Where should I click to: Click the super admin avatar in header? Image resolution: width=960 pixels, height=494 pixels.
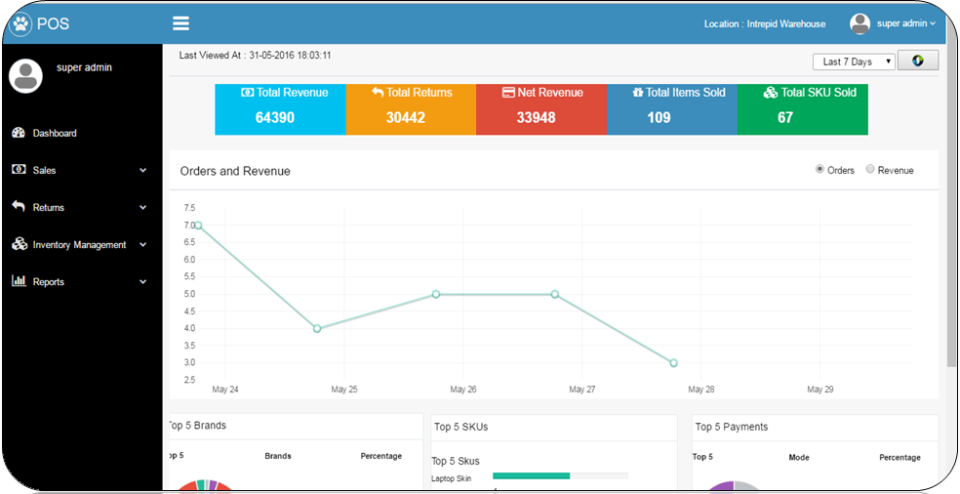point(860,24)
